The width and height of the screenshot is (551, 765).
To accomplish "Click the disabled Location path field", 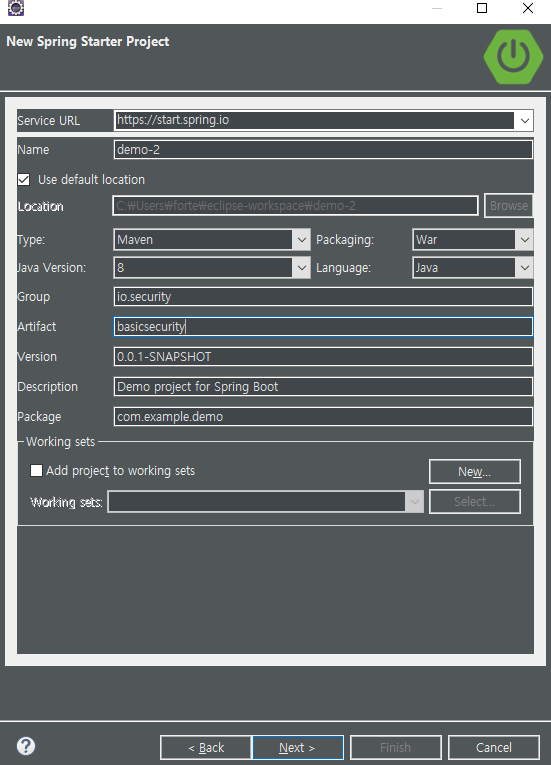I will [295, 205].
